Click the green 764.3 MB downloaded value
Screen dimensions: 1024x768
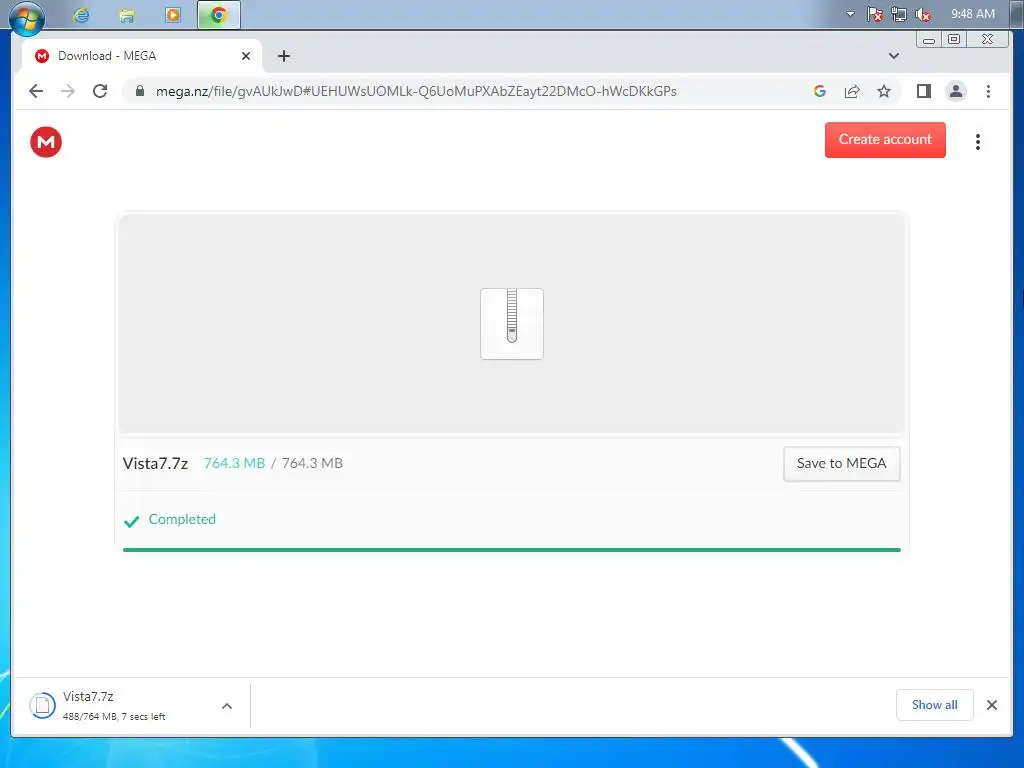pyautogui.click(x=234, y=464)
